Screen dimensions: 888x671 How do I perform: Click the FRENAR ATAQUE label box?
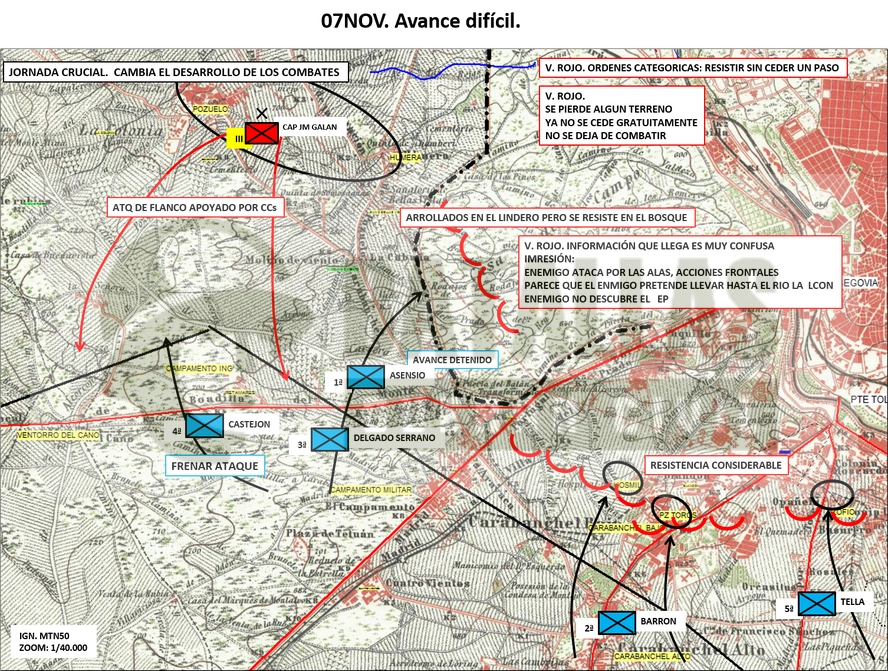[215, 466]
